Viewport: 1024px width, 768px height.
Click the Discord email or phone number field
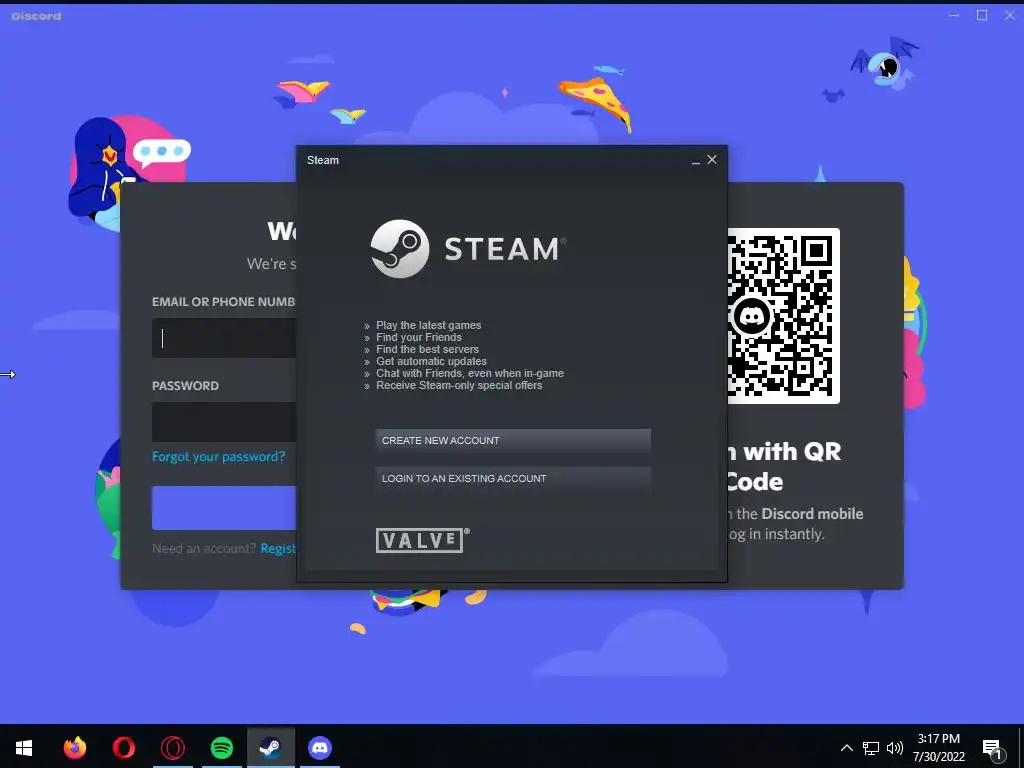pyautogui.click(x=224, y=338)
